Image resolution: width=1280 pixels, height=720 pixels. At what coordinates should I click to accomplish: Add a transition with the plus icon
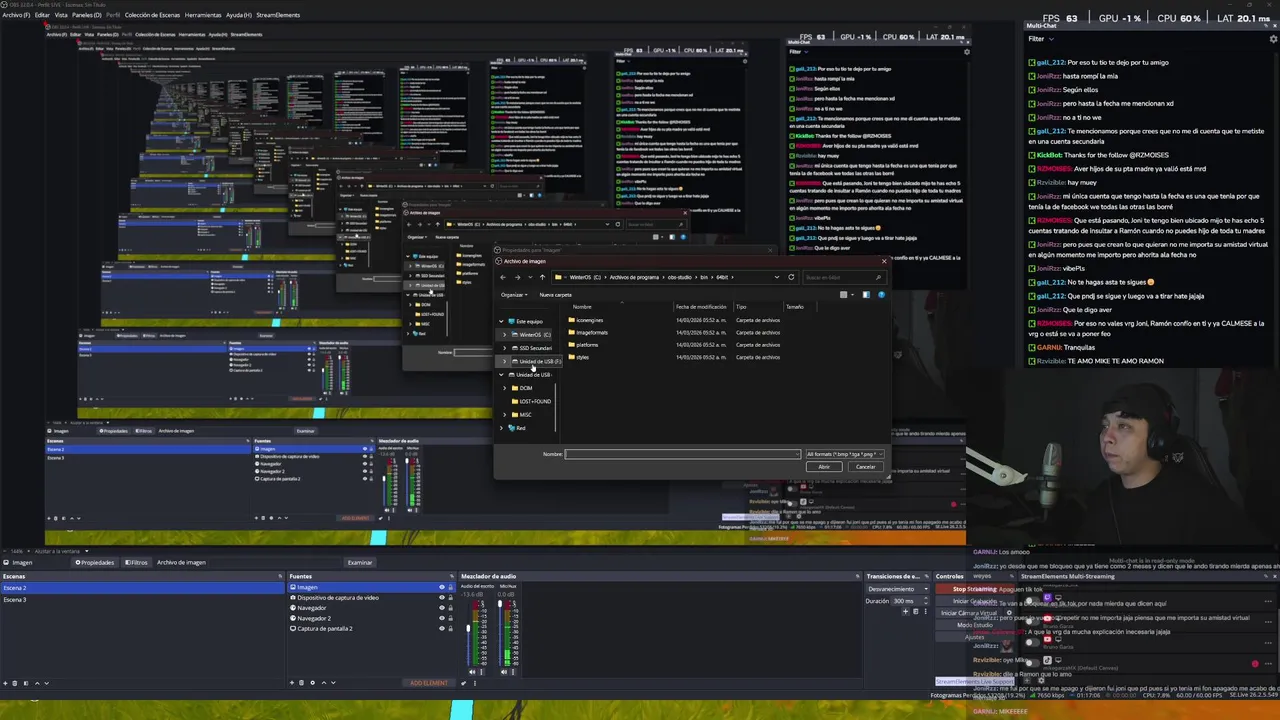click(x=906, y=612)
